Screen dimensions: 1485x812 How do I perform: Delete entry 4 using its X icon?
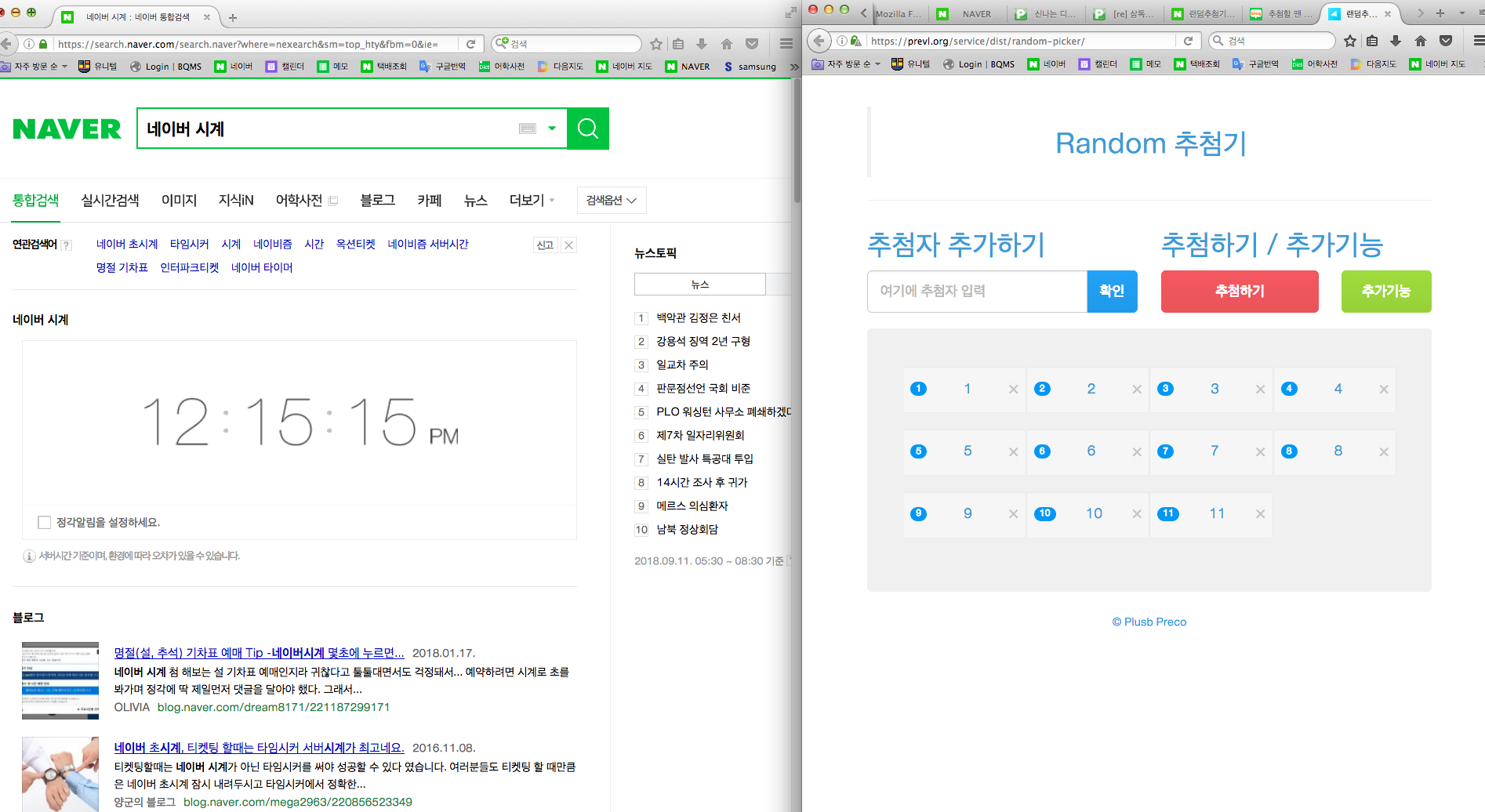pyautogui.click(x=1384, y=390)
